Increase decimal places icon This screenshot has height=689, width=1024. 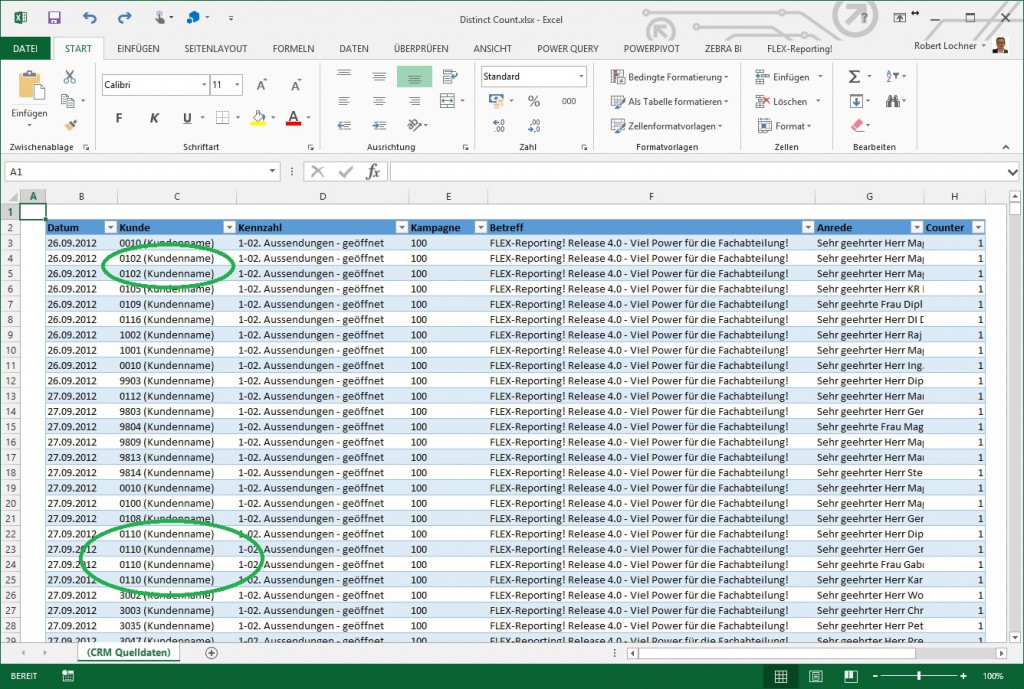tap(499, 125)
